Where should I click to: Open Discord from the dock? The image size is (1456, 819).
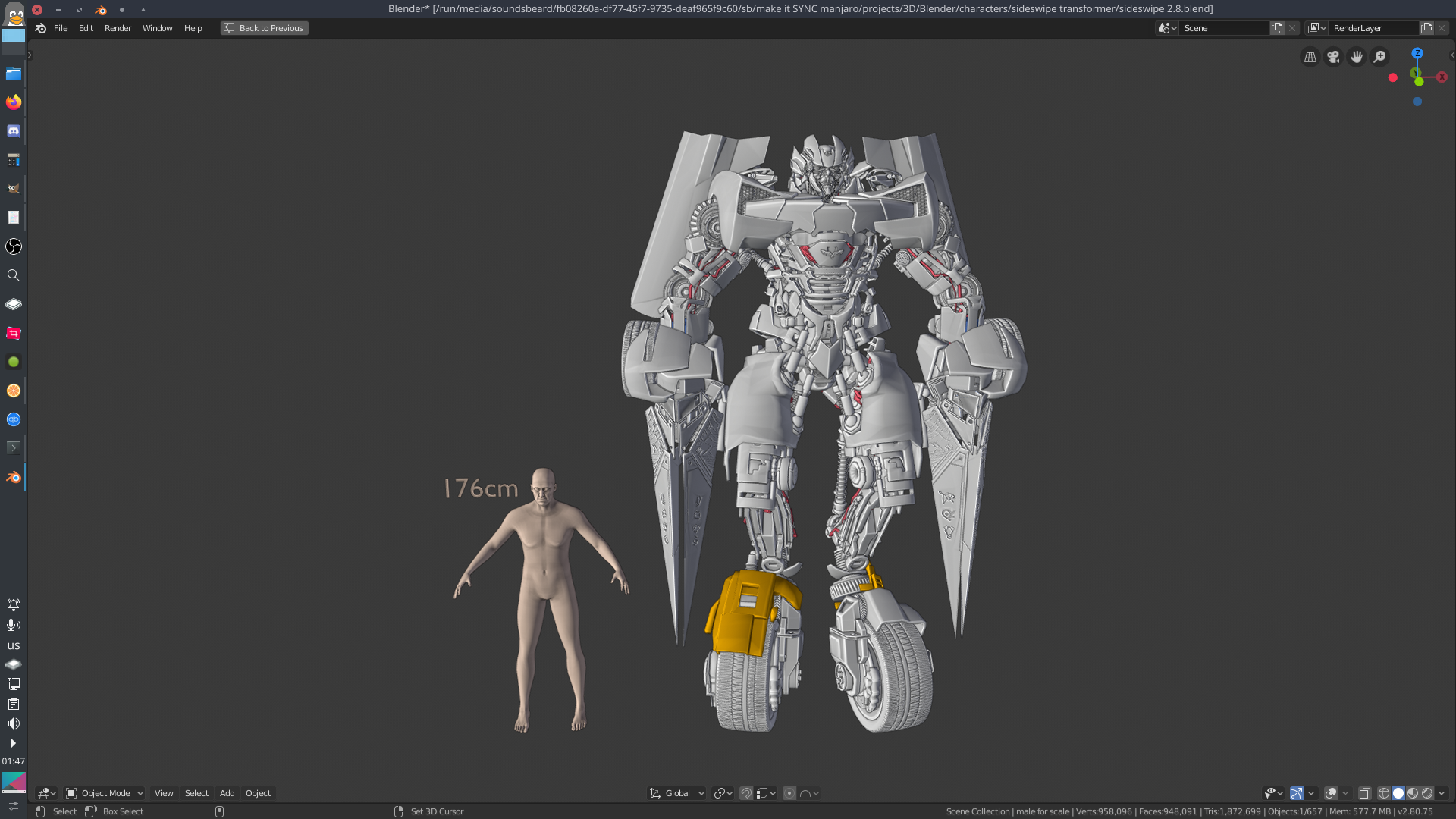[x=14, y=130]
